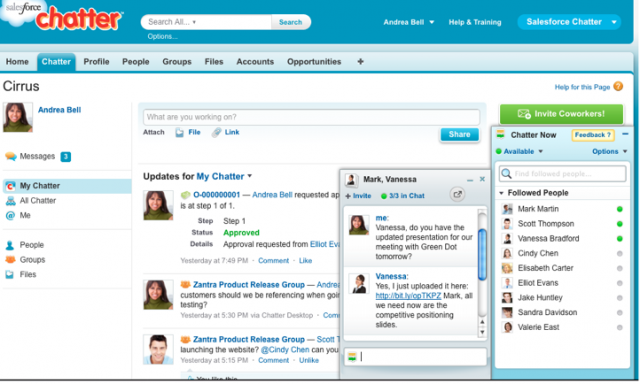Open the My Chatter updates filter dropdown
Viewport: 640px width, 384px height.
[x=249, y=176]
